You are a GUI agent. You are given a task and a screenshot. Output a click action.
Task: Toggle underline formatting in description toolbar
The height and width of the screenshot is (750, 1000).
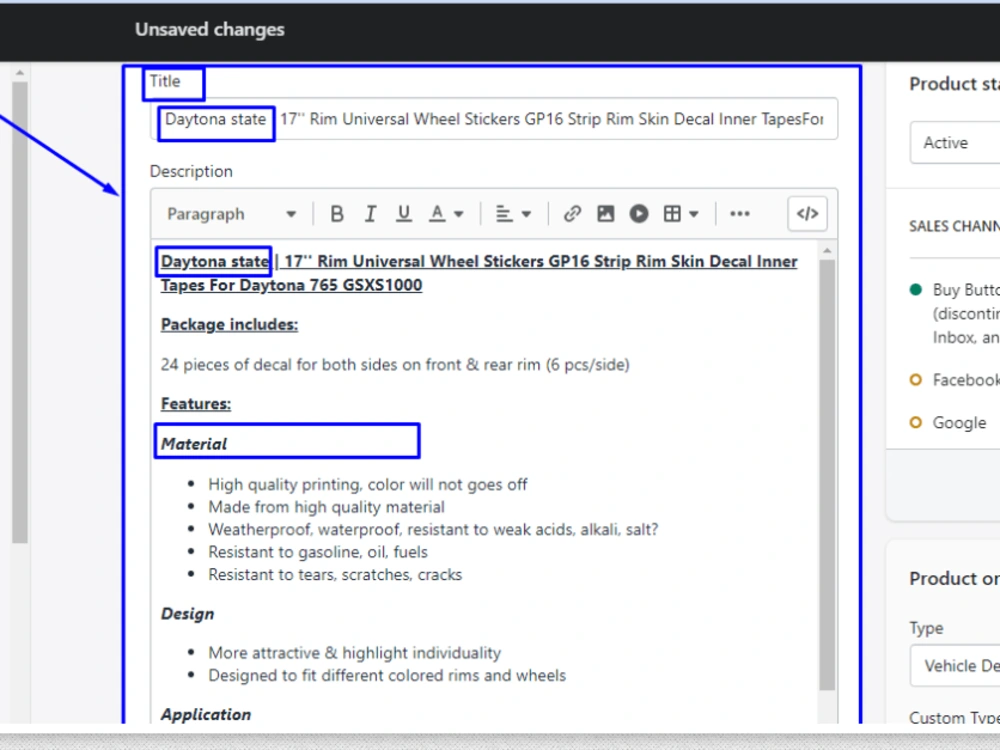[403, 214]
